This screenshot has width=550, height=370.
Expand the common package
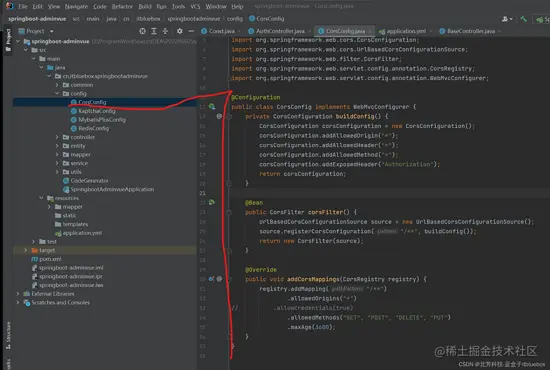pos(57,85)
